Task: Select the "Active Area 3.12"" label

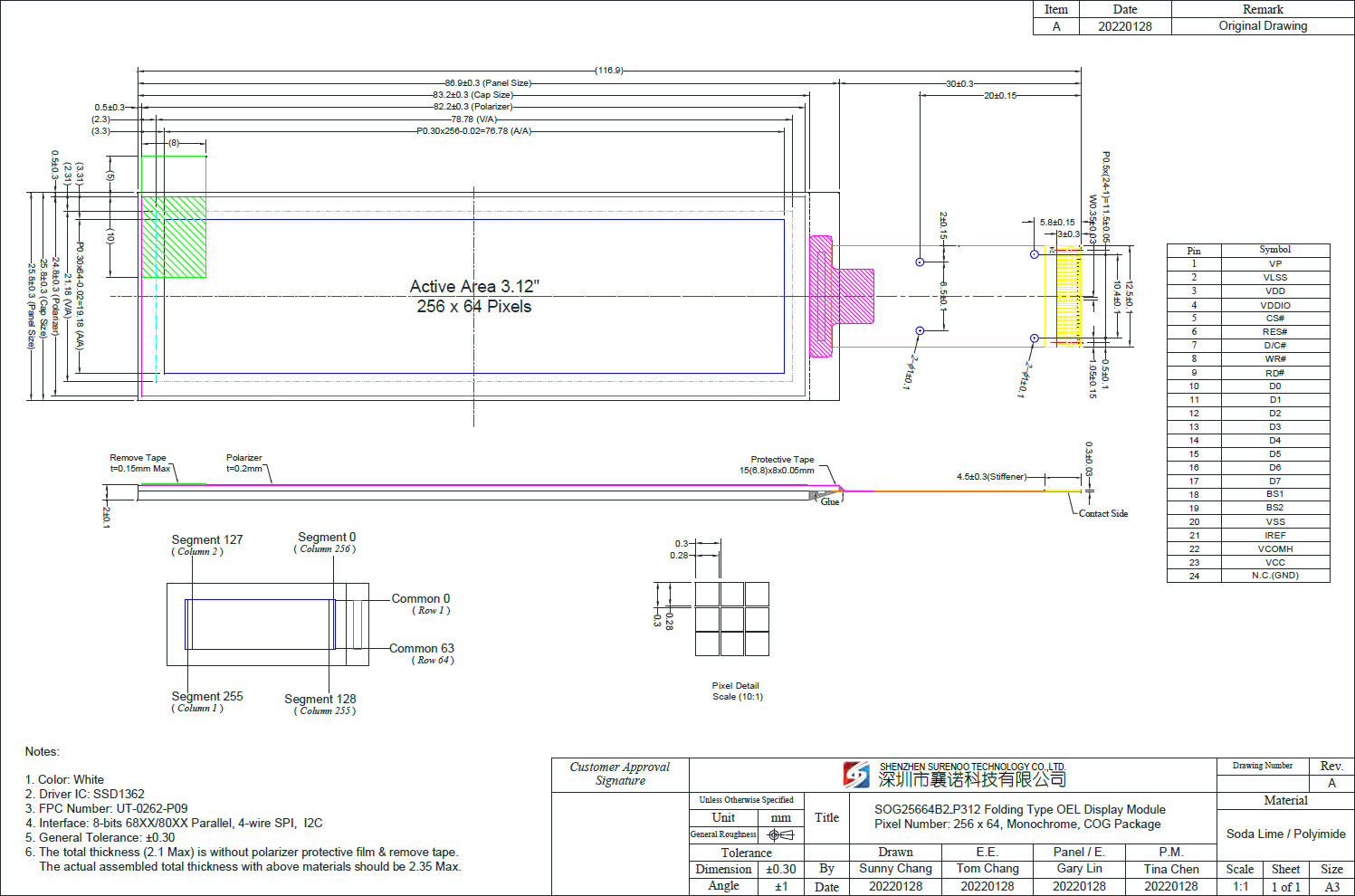Action: tap(474, 286)
